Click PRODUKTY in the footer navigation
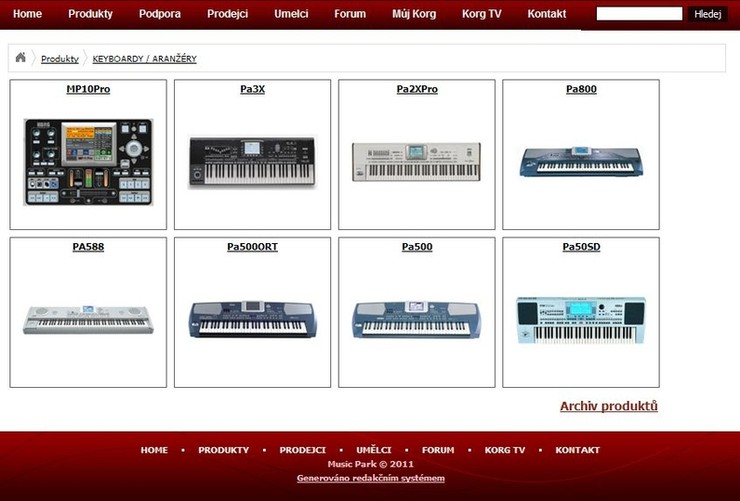The image size is (740, 501). [x=224, y=450]
